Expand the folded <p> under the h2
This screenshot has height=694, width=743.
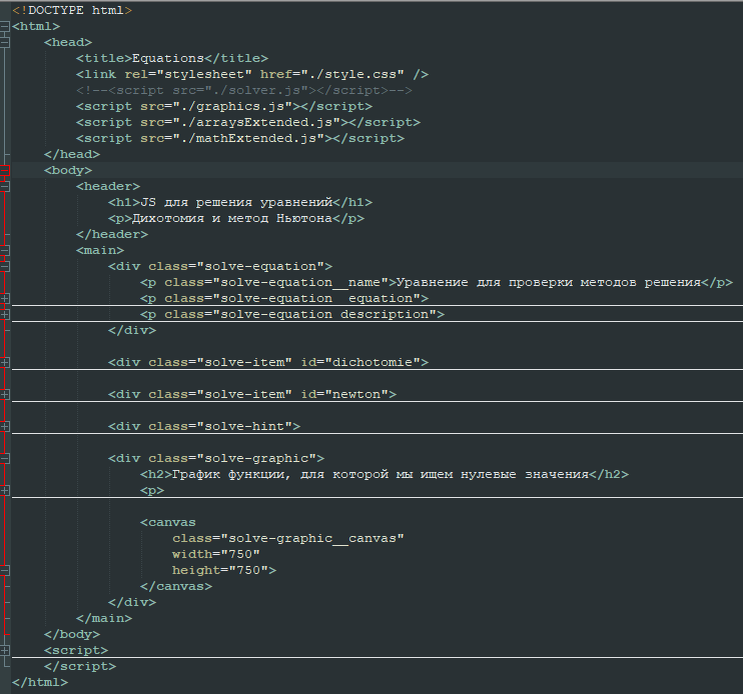(x=4, y=490)
